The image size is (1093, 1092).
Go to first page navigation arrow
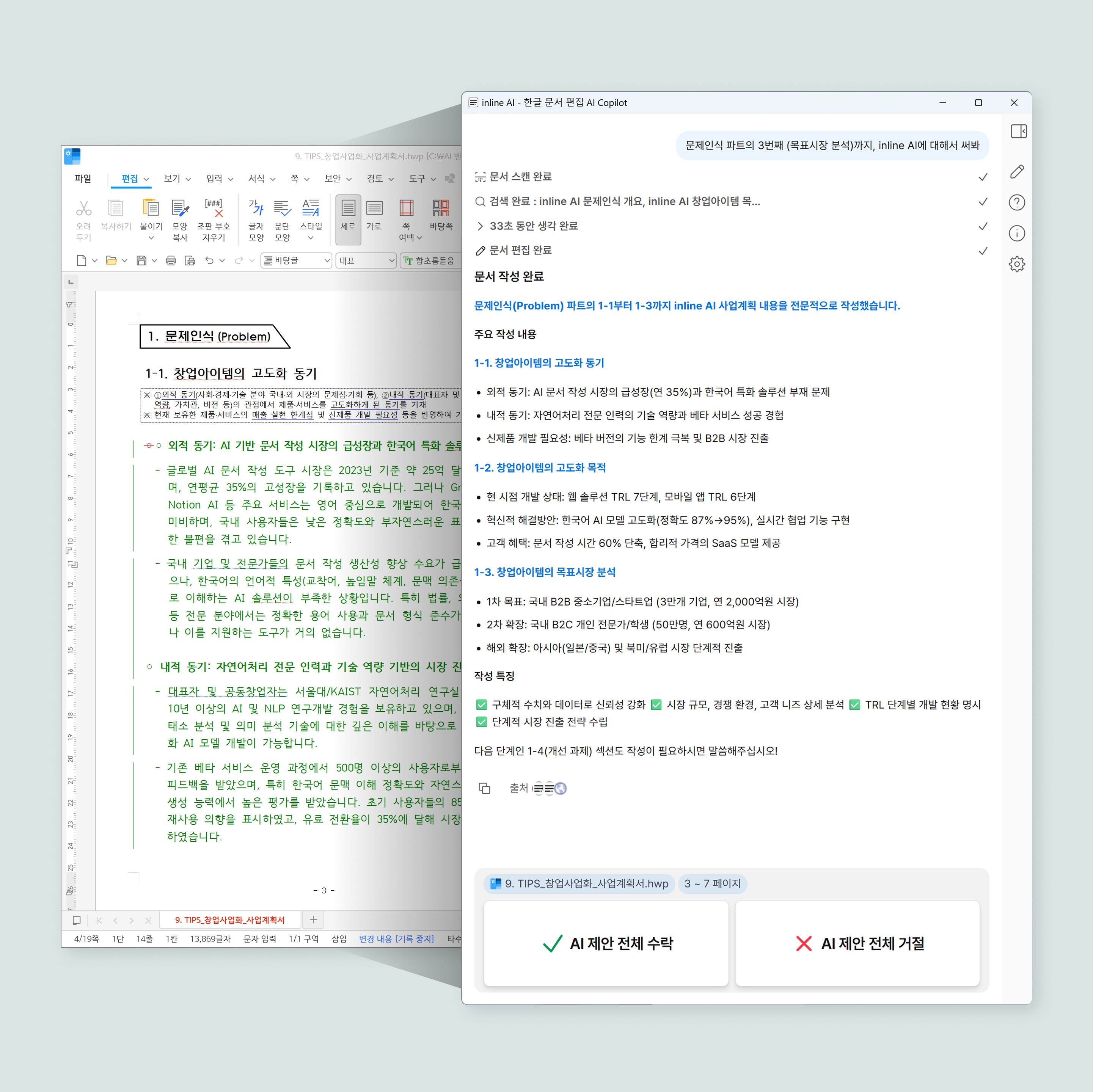pyautogui.click(x=99, y=921)
